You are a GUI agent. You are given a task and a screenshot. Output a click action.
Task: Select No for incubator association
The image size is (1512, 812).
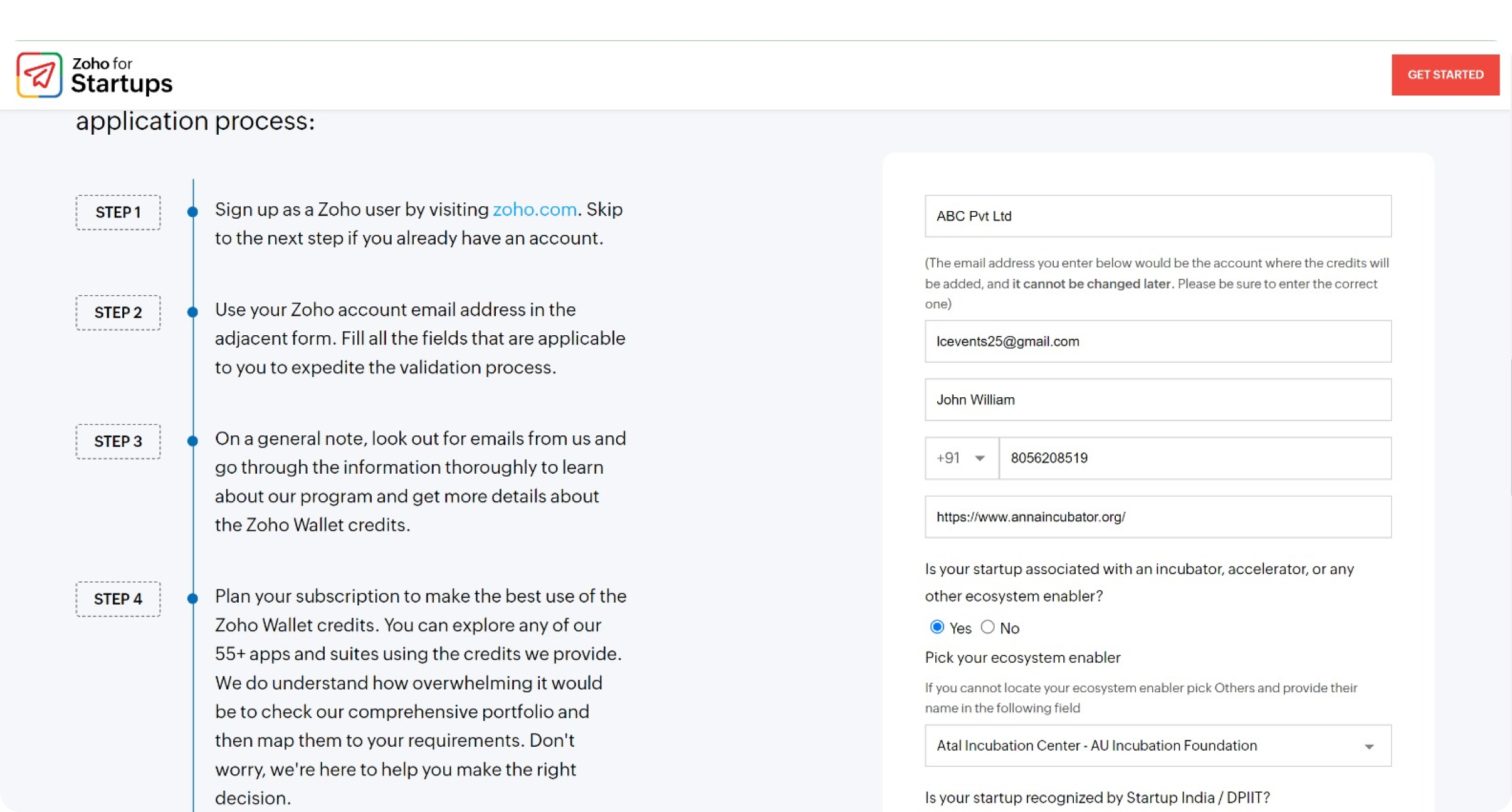click(x=987, y=627)
